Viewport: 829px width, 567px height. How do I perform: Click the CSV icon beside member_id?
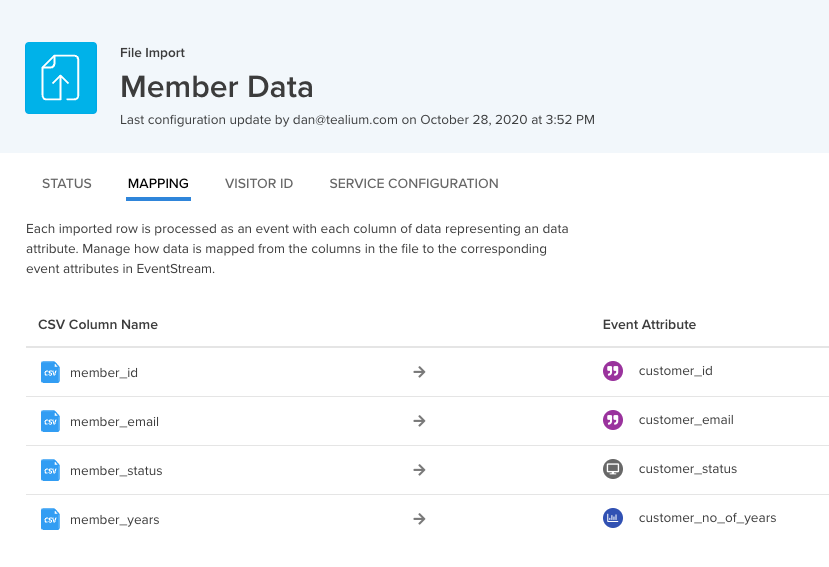50,372
